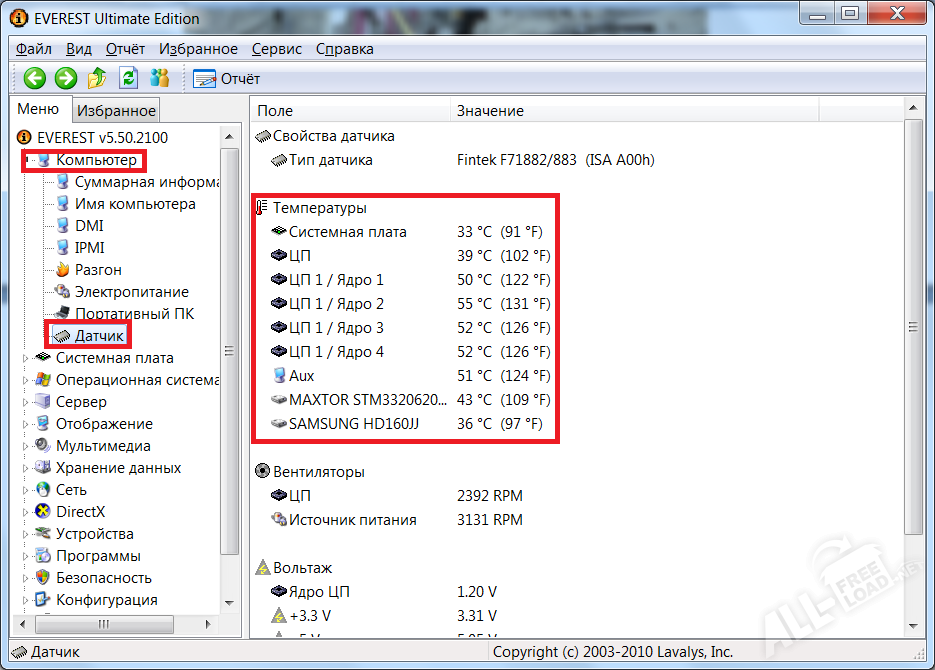This screenshot has height=670, width=935.
Task: Select the Суммарная информация tree item
Action: (146, 182)
